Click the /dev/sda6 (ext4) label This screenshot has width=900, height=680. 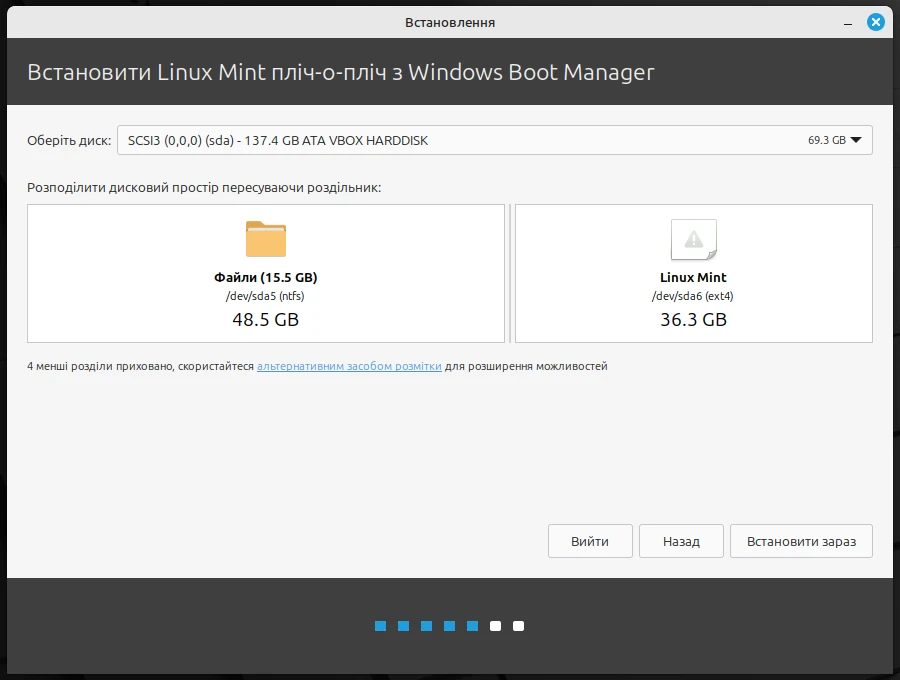[x=693, y=296]
